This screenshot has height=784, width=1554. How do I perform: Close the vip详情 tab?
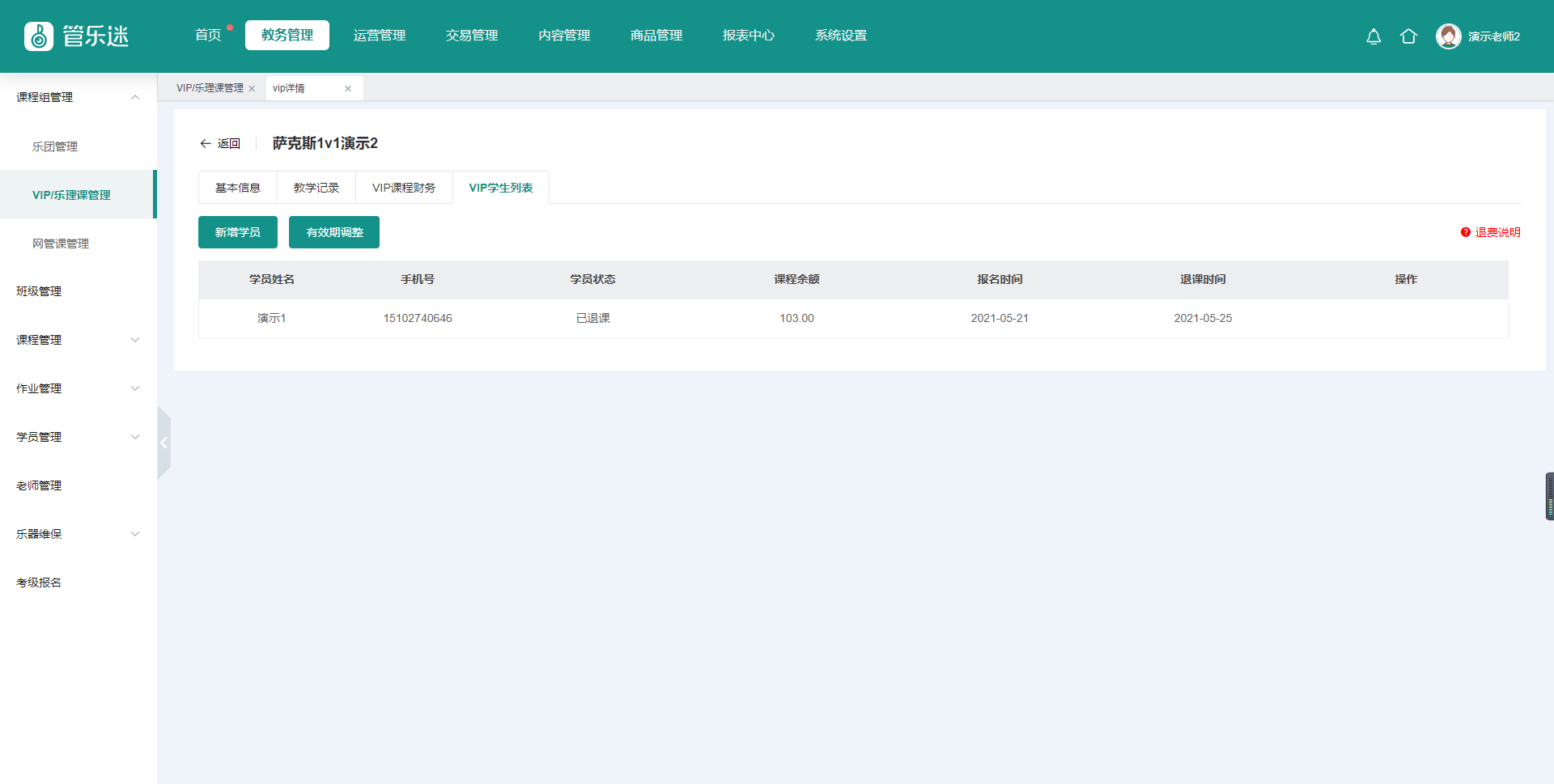coord(348,89)
